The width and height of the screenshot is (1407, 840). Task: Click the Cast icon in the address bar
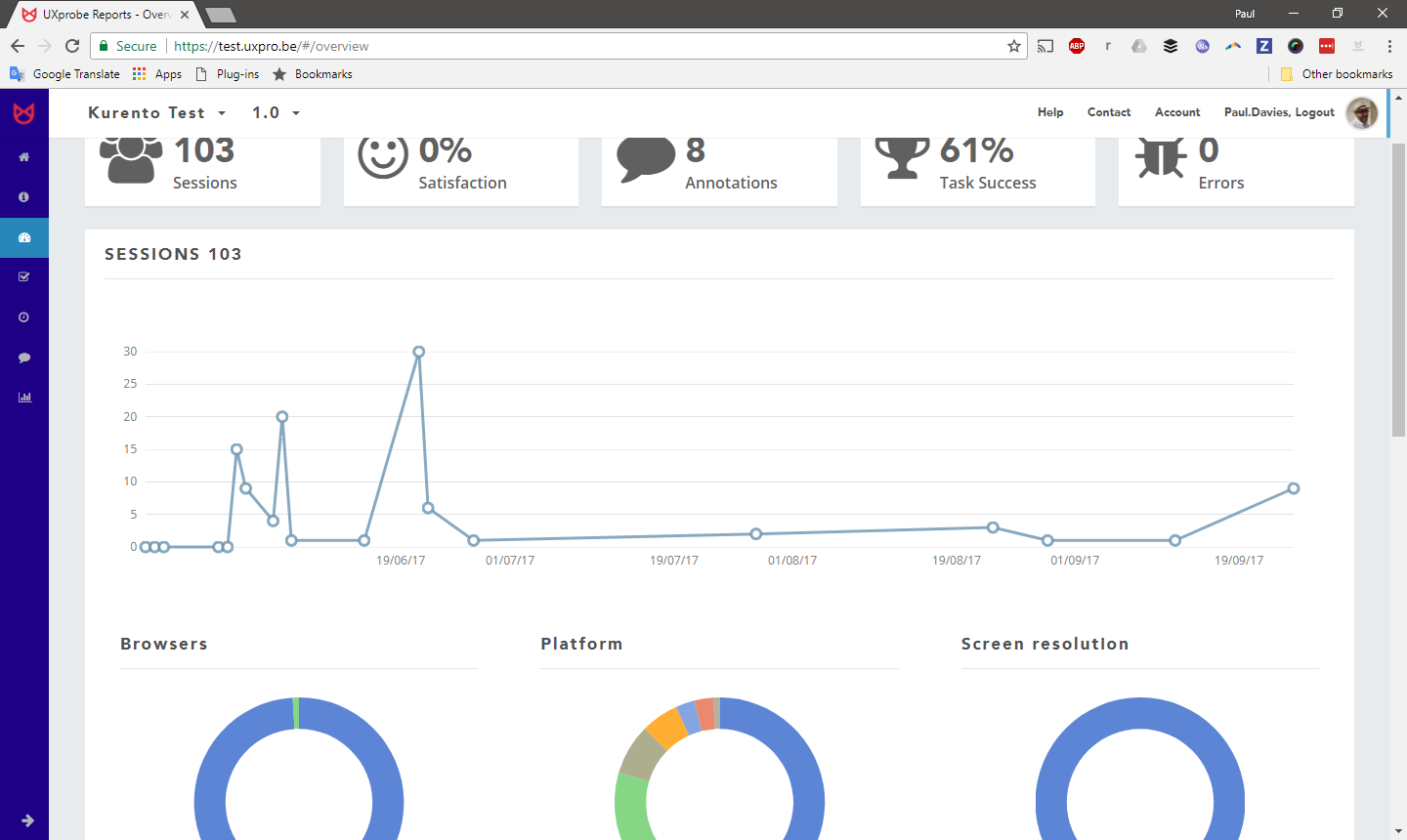click(1045, 46)
